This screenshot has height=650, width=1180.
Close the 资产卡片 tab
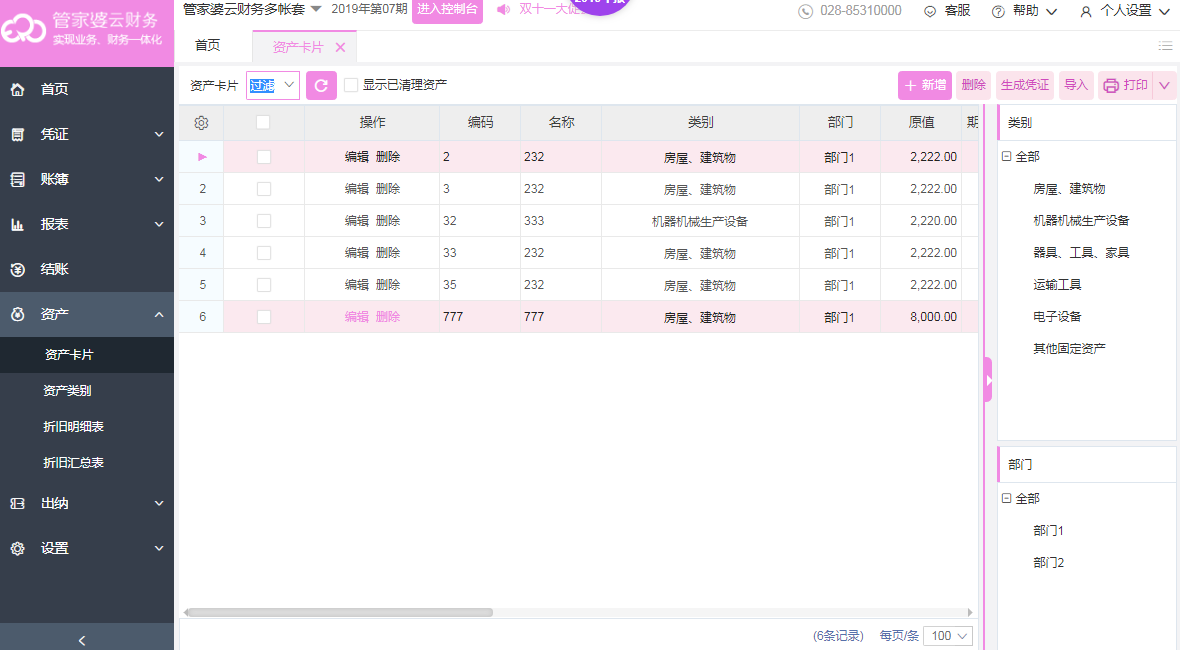point(340,47)
